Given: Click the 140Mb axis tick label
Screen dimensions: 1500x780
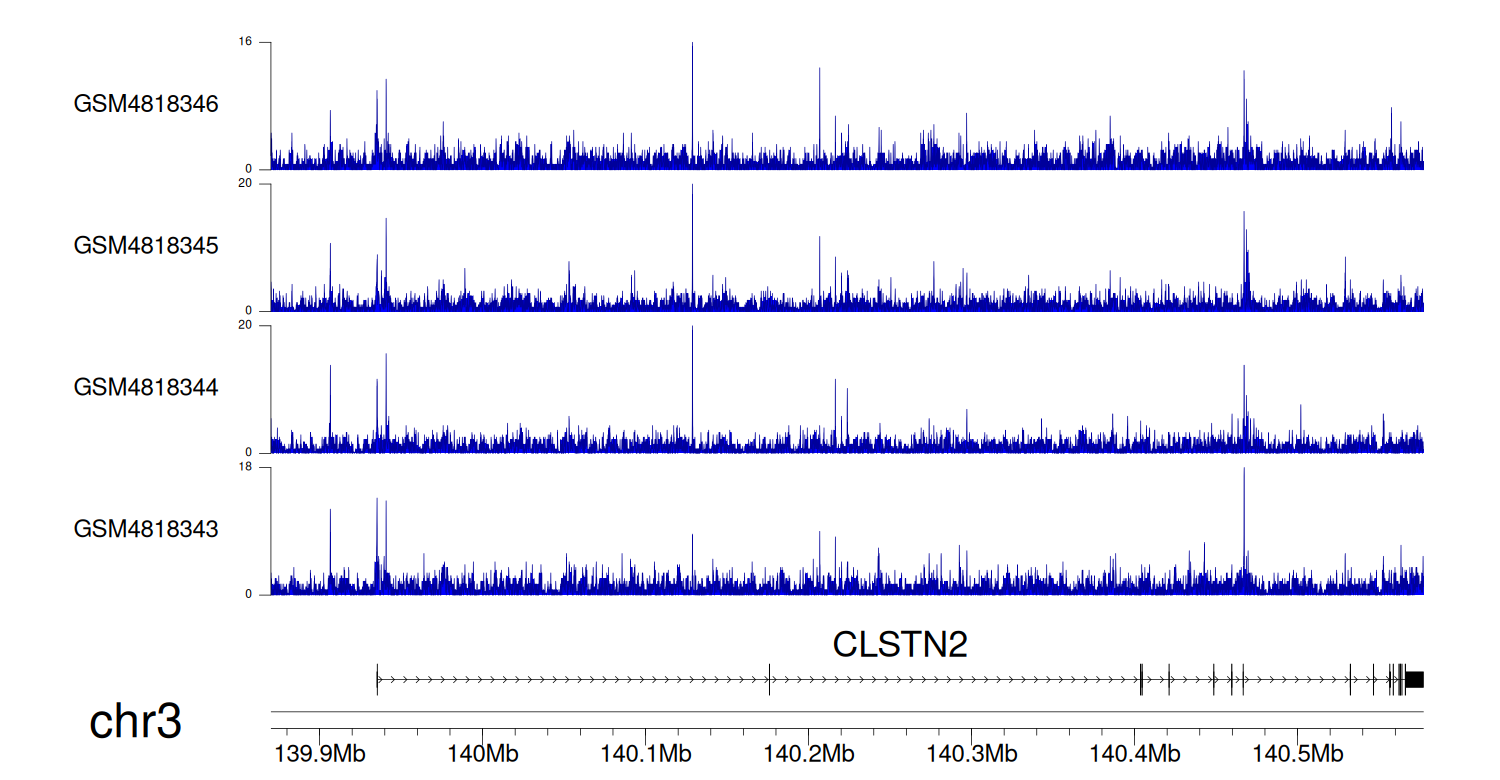Looking at the screenshot, I should 482,752.
